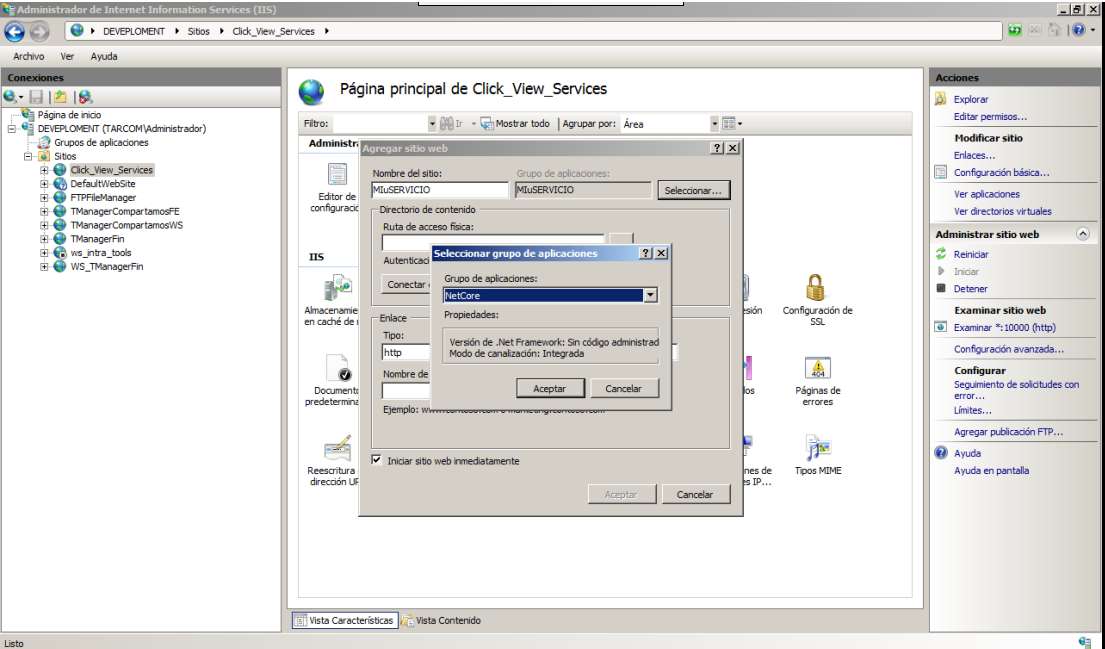Click the green refresh icon in address bar
1105x649 pixels.
tap(1015, 30)
